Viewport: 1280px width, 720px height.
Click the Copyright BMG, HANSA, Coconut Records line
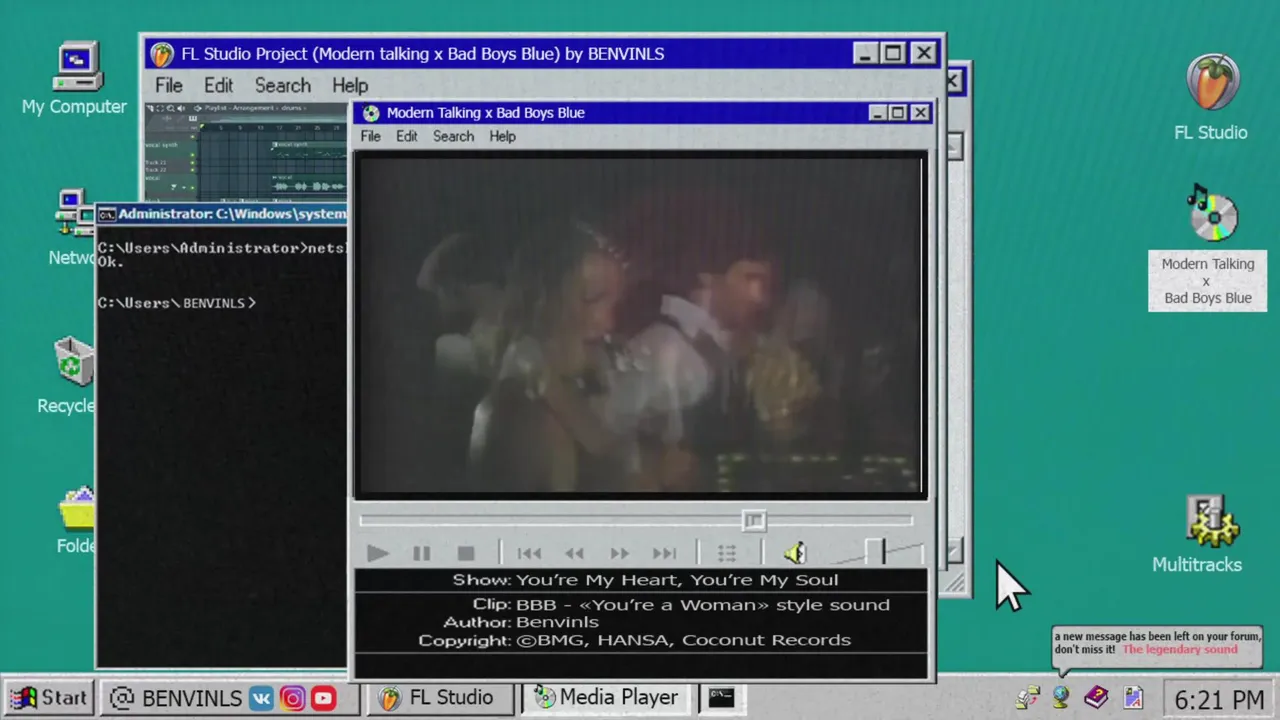(634, 640)
